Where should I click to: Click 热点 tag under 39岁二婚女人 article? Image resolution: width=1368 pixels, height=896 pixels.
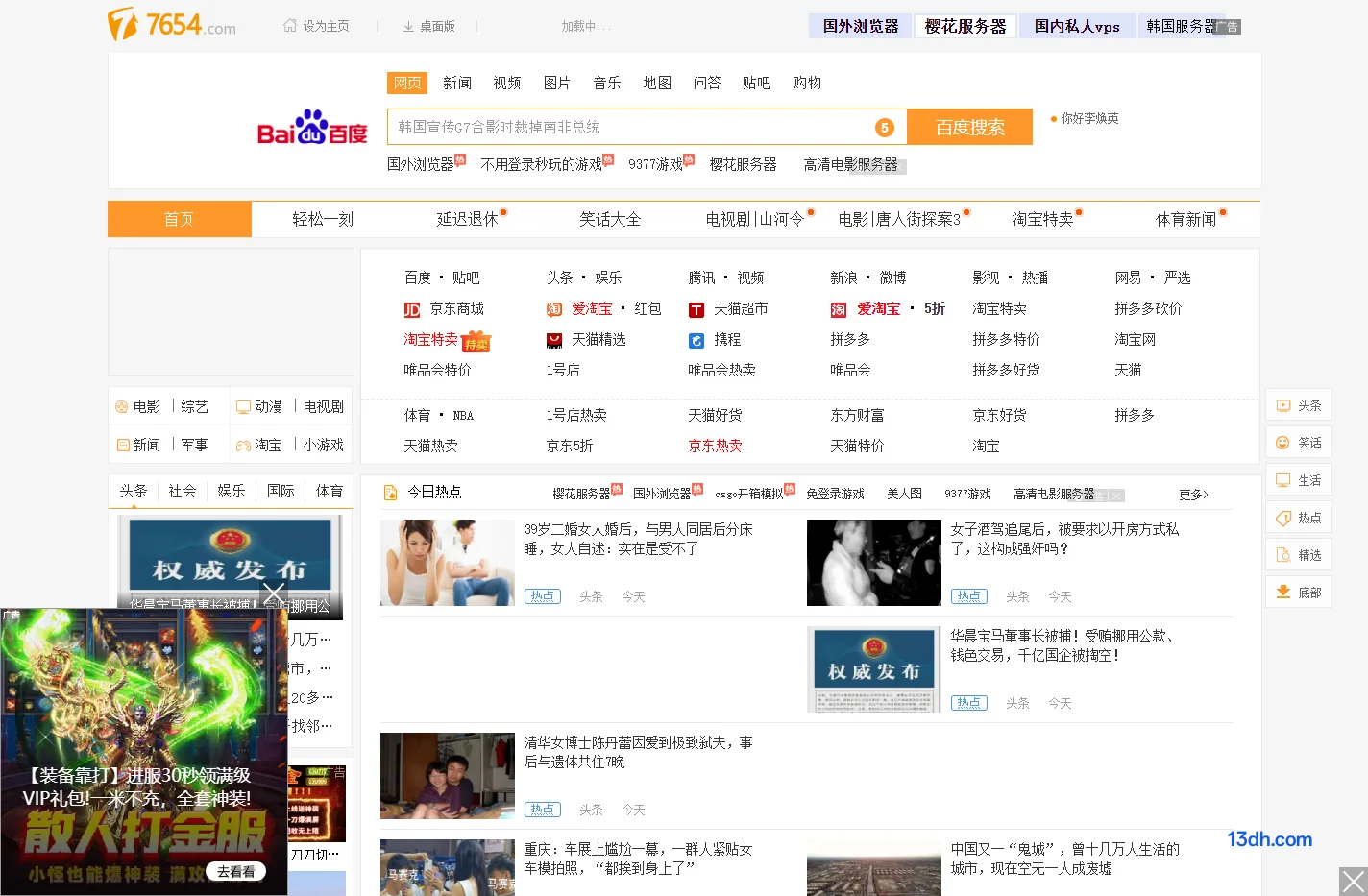543,596
